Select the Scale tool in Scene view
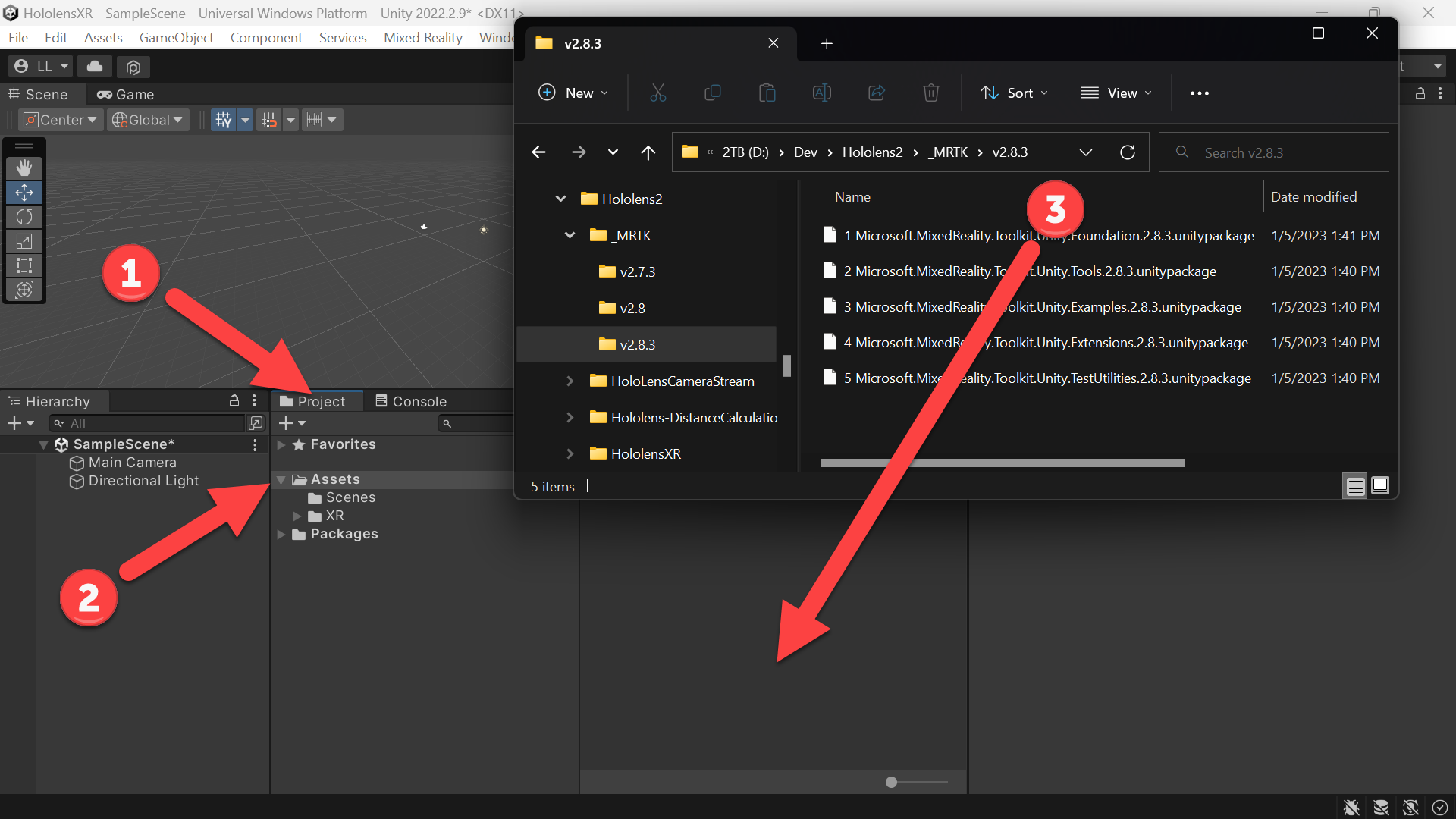 pyautogui.click(x=24, y=241)
